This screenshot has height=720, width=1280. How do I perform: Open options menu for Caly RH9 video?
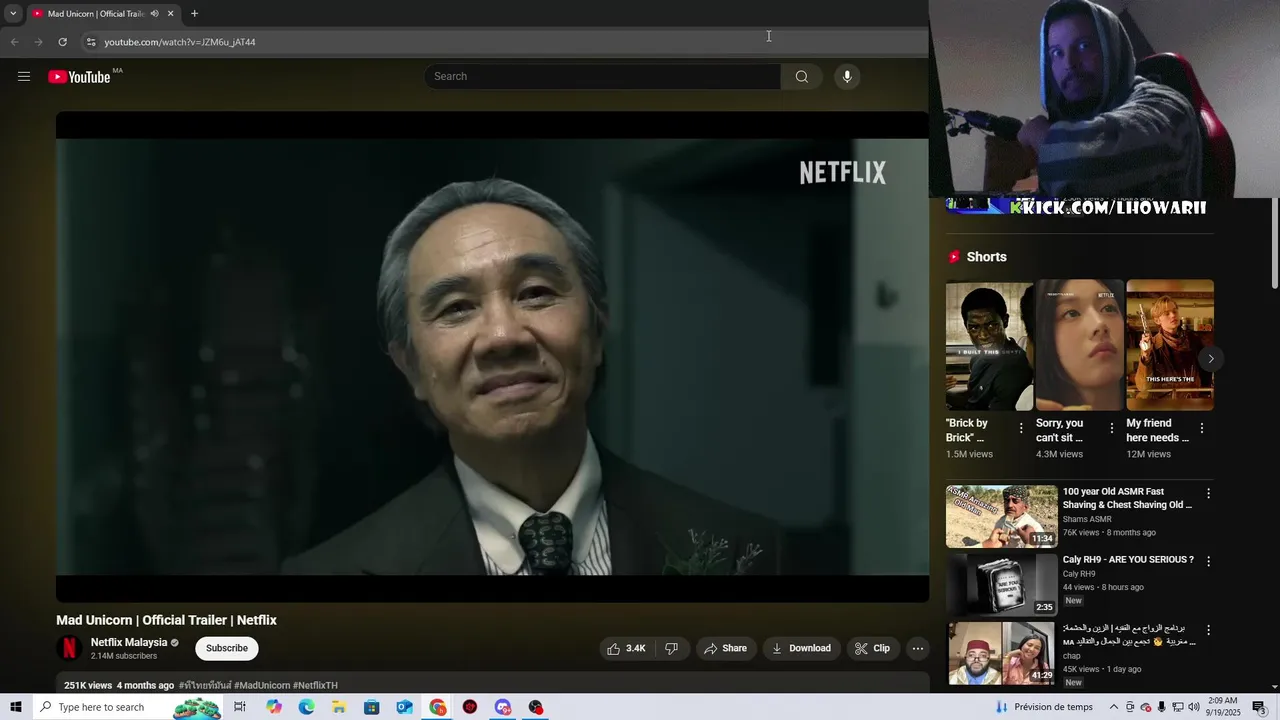[1208, 561]
